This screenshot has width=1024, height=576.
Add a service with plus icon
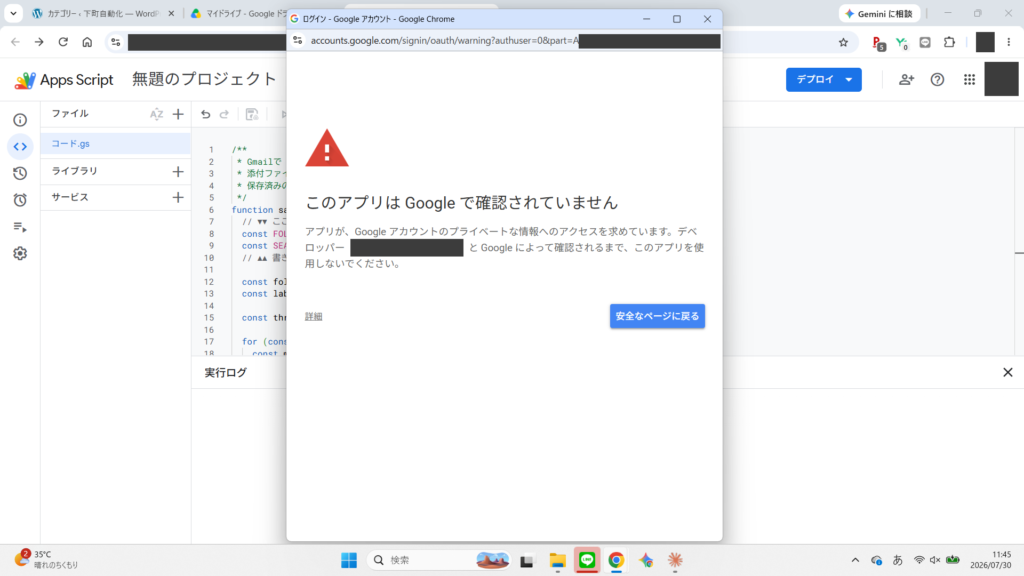178,197
